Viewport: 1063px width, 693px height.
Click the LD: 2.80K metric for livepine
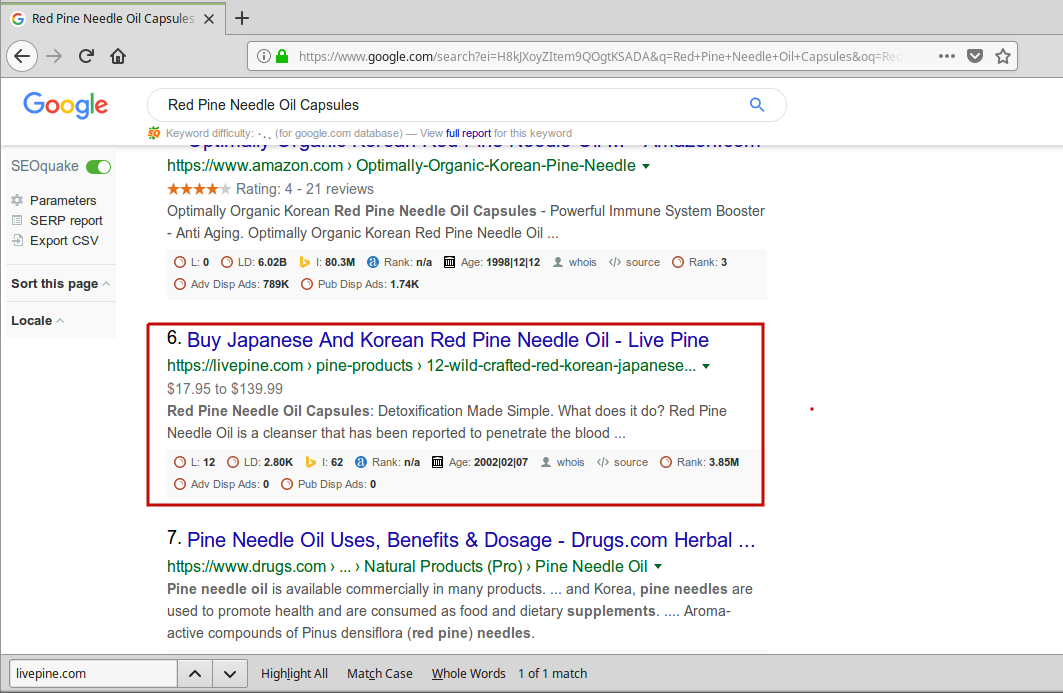(260, 462)
